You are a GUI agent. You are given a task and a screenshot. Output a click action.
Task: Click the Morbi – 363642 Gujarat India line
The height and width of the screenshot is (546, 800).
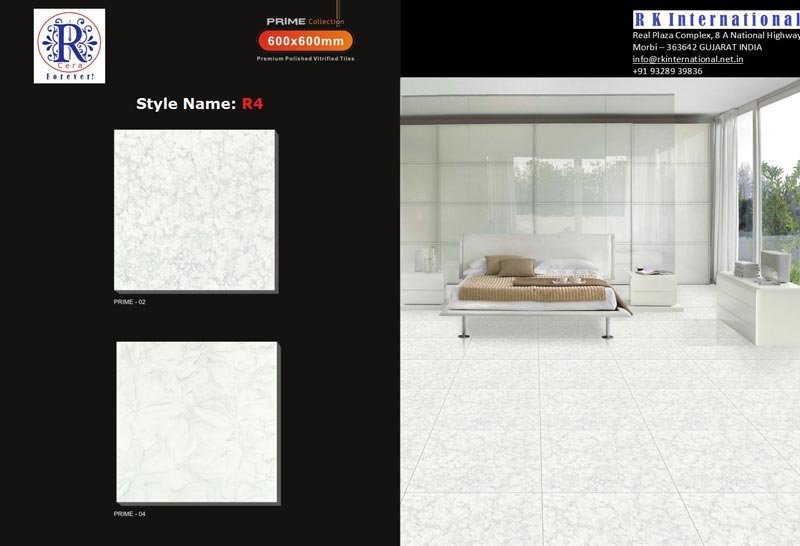(697, 47)
